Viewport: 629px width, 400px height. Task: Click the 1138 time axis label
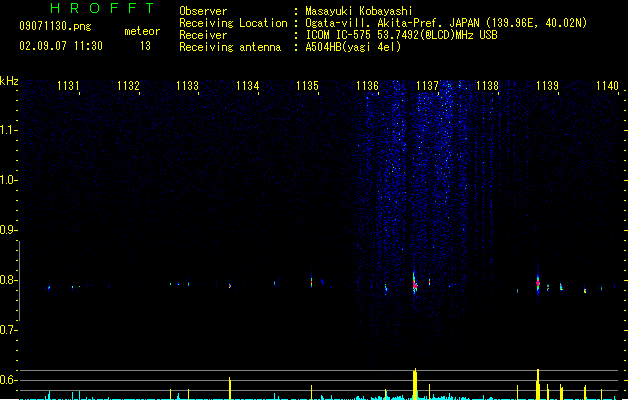click(487, 86)
